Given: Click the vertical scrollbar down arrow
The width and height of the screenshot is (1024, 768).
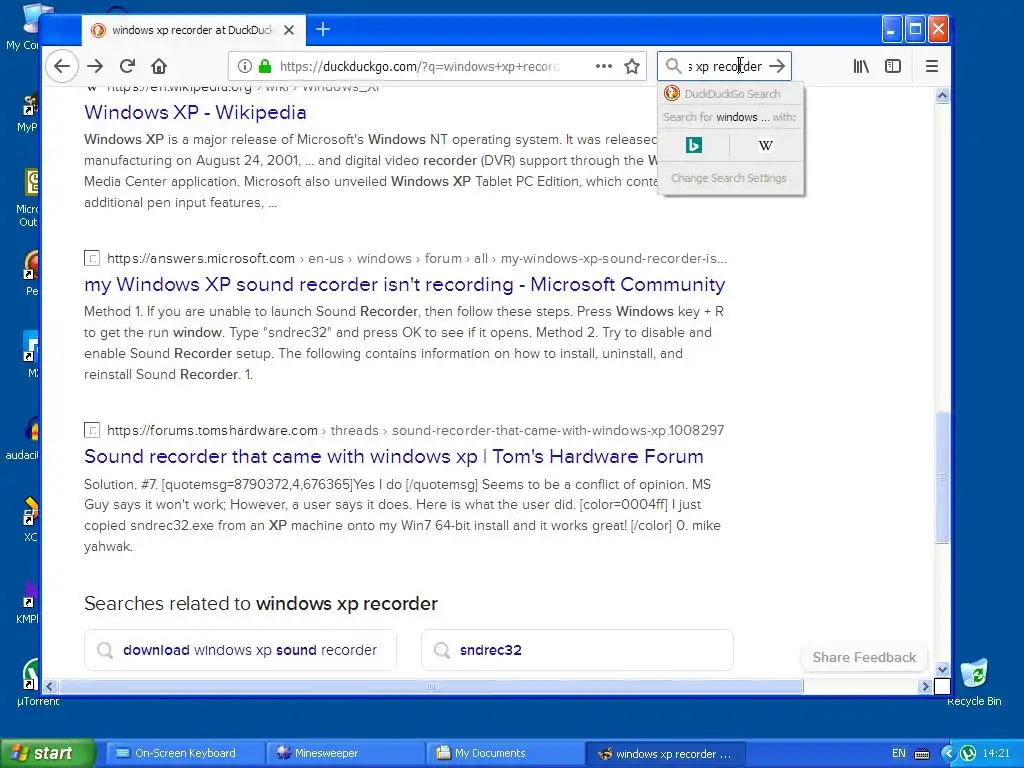Looking at the screenshot, I should pyautogui.click(x=942, y=669).
